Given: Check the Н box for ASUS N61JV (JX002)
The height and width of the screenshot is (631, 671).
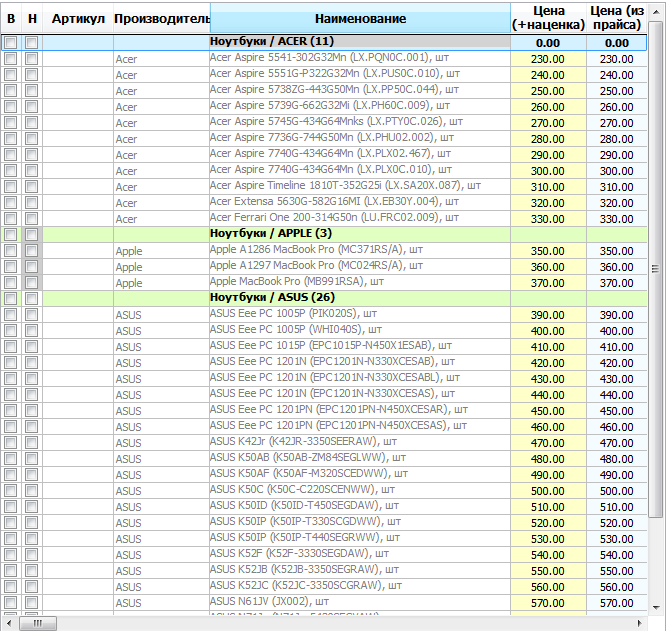Looking at the screenshot, I should [31, 603].
